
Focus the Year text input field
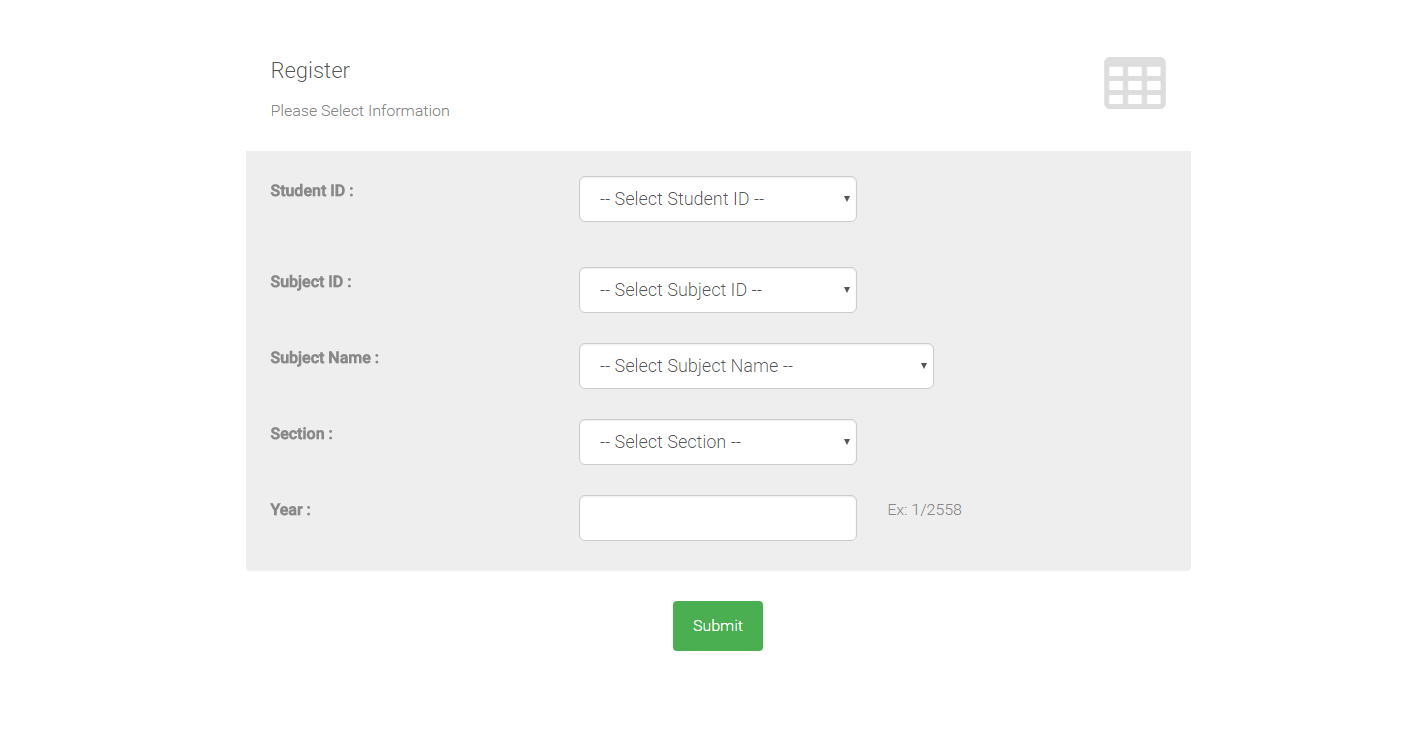pos(717,518)
